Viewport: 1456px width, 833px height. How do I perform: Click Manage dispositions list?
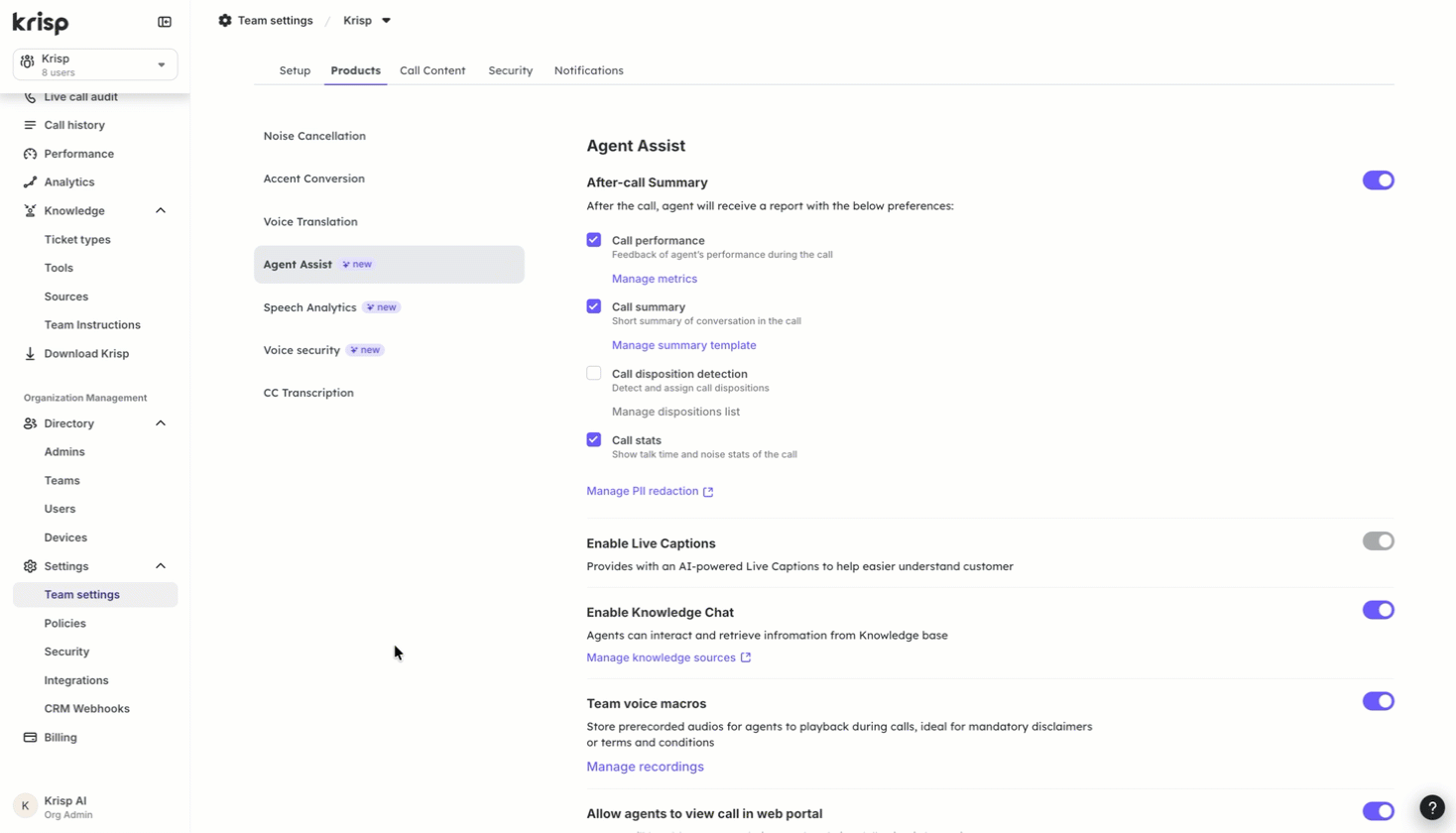pyautogui.click(x=675, y=412)
